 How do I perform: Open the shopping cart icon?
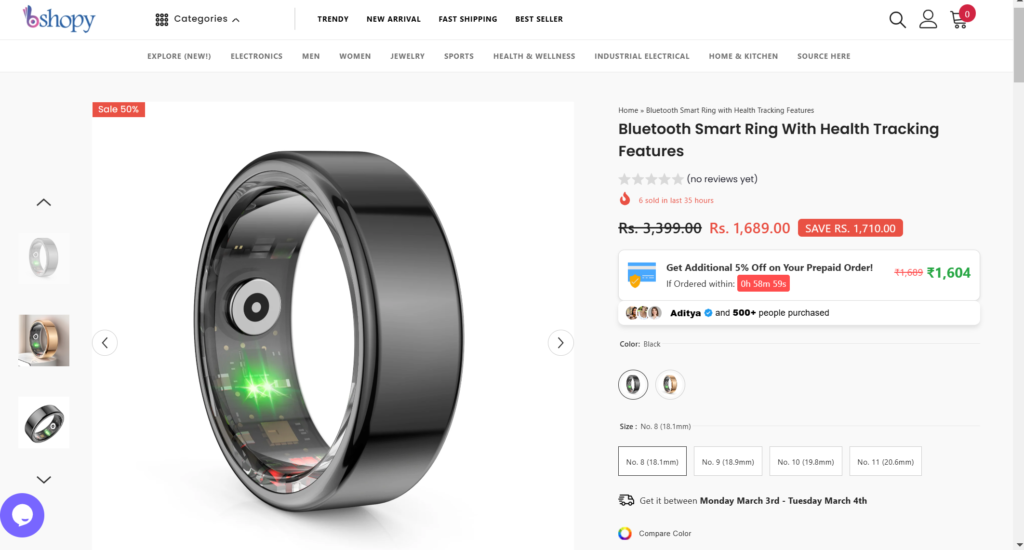[959, 20]
